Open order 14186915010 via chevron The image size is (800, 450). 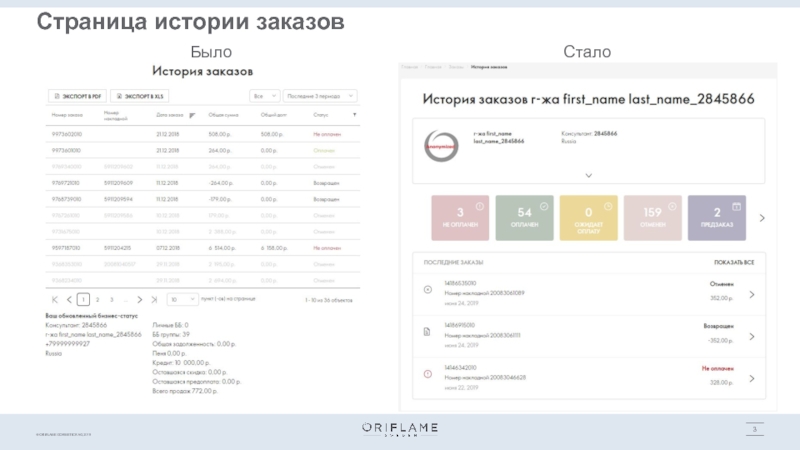[752, 337]
